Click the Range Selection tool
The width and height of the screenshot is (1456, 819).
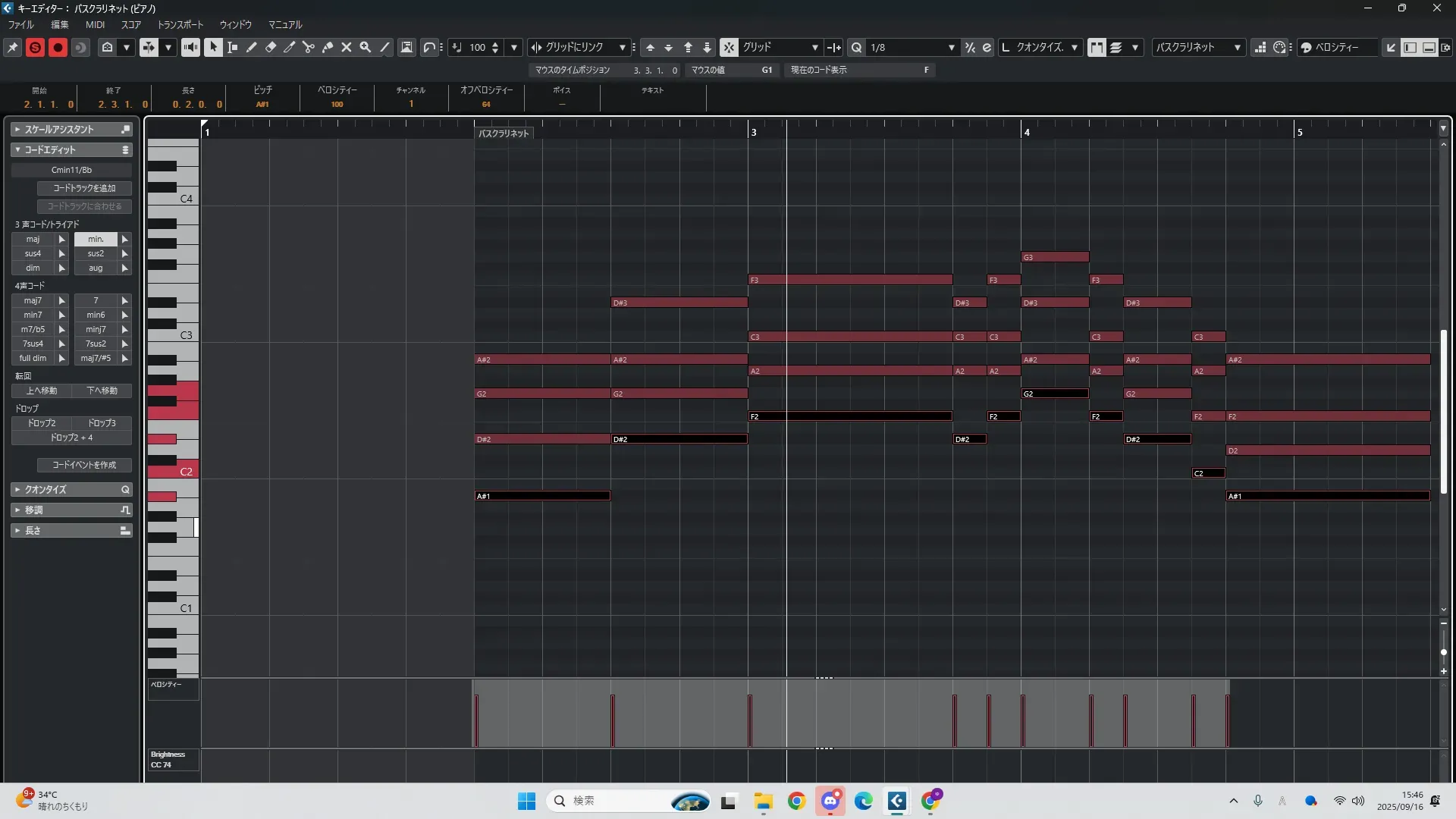coord(233,47)
